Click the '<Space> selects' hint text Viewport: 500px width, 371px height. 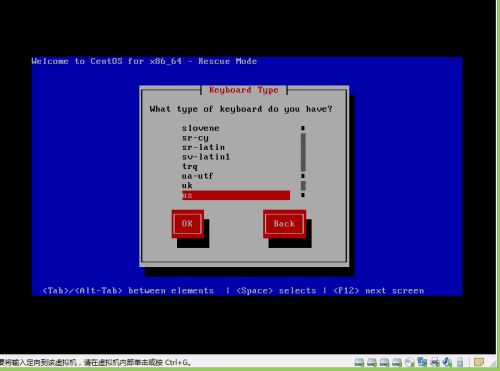[276, 291]
